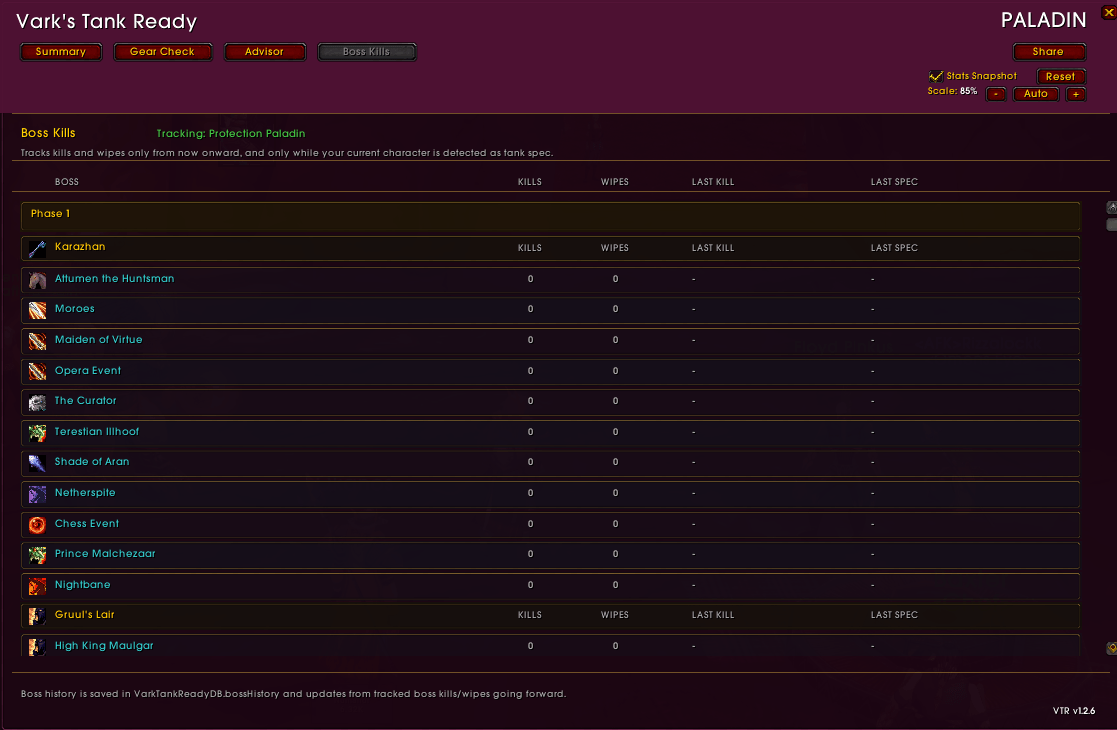Image resolution: width=1117 pixels, height=730 pixels.
Task: Select the Attumen the Huntsman name
Action: click(114, 278)
